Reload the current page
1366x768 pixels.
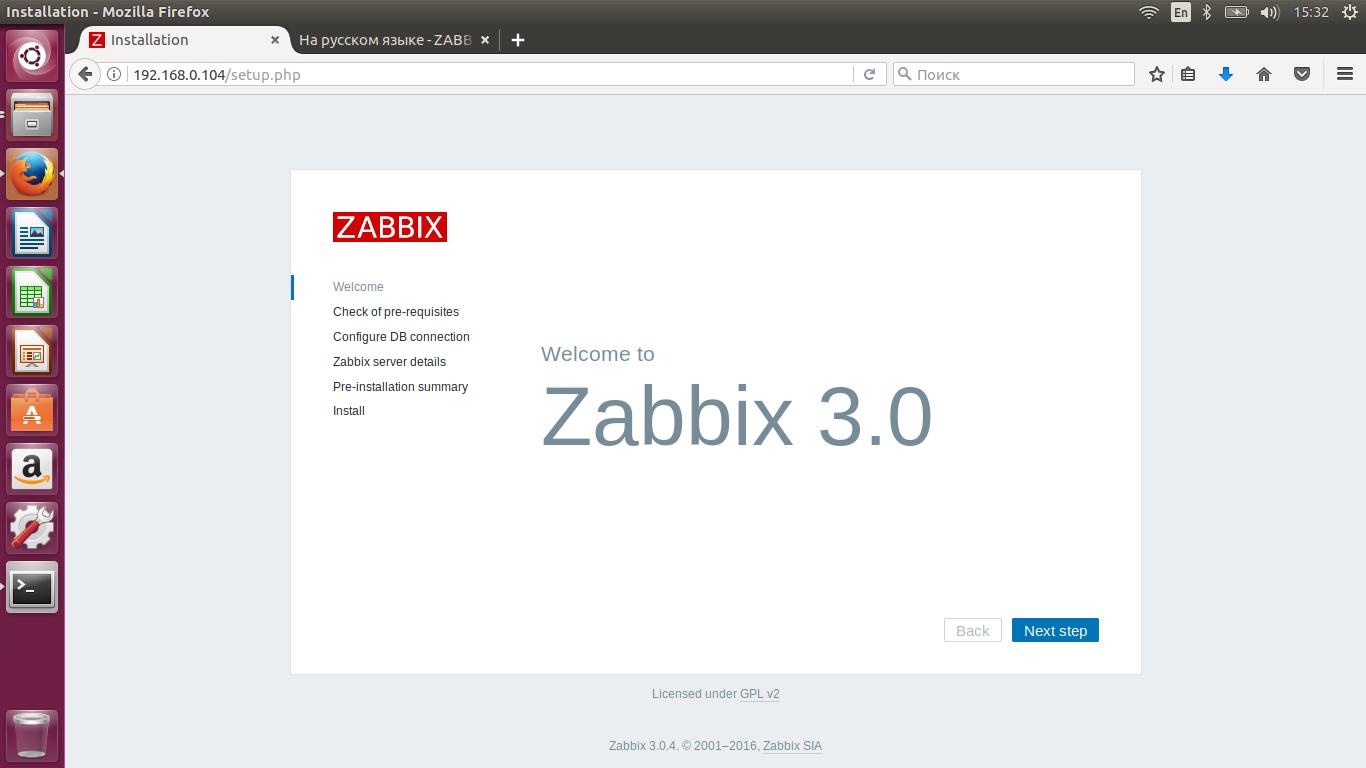(x=869, y=74)
